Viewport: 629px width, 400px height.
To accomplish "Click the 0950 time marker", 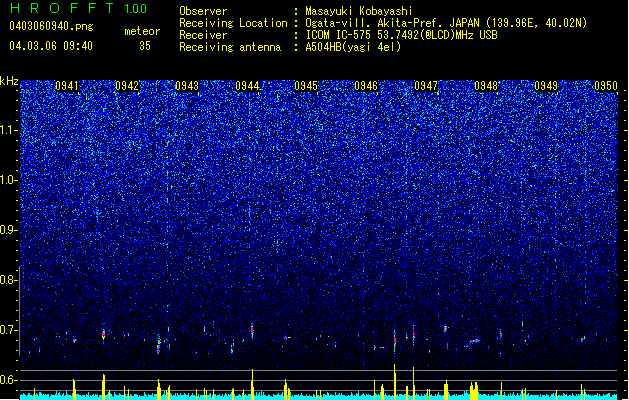I will [x=606, y=86].
